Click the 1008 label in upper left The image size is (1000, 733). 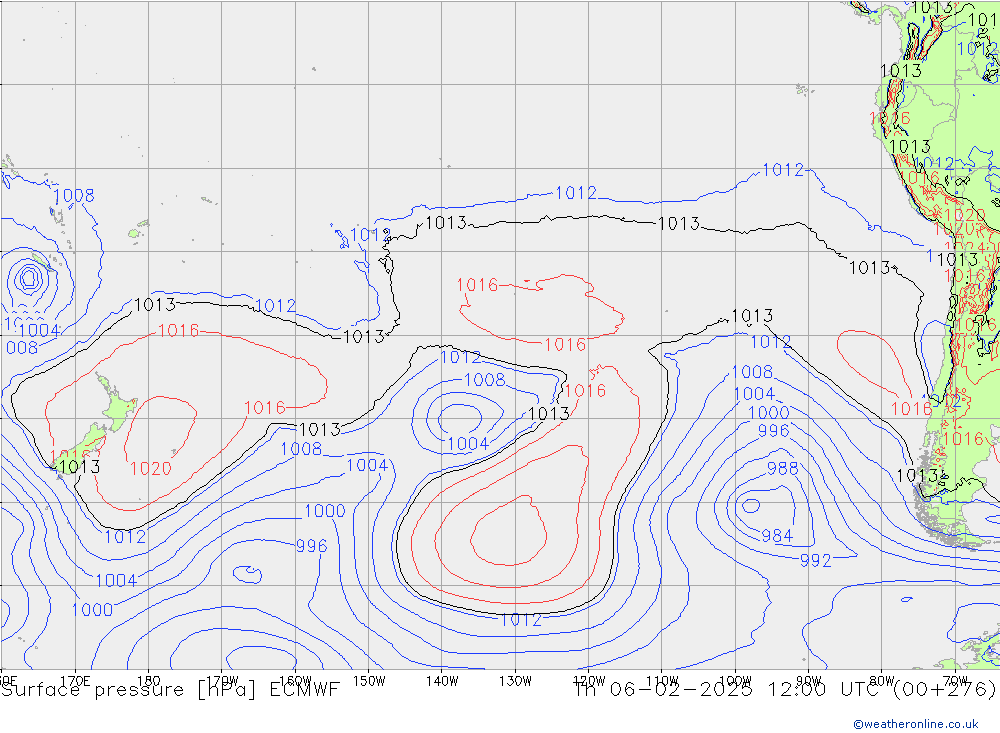(x=73, y=196)
